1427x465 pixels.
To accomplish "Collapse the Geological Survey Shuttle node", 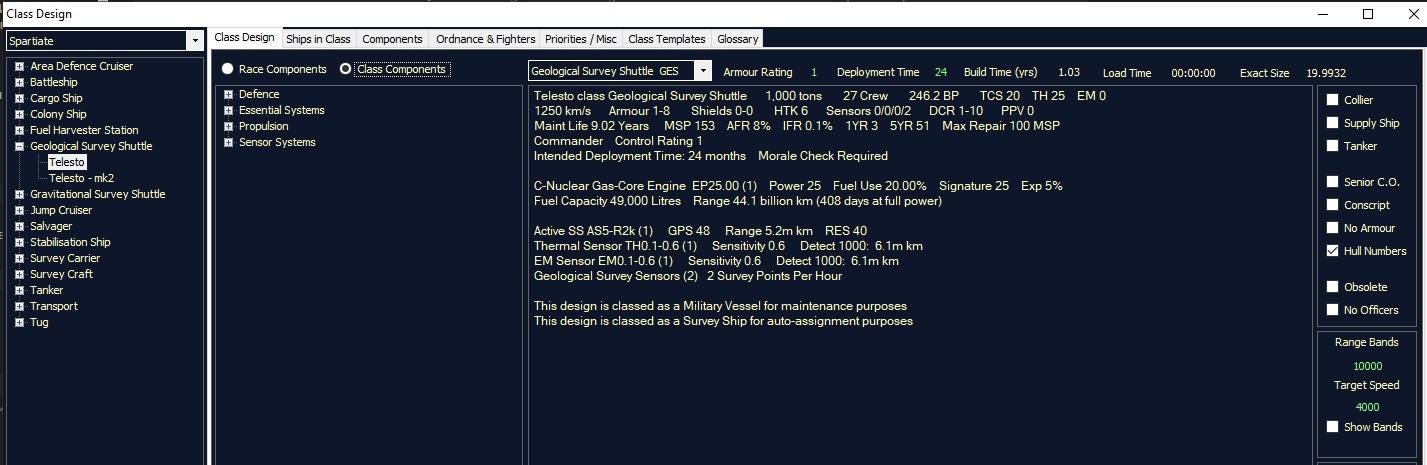I will pyautogui.click(x=19, y=146).
